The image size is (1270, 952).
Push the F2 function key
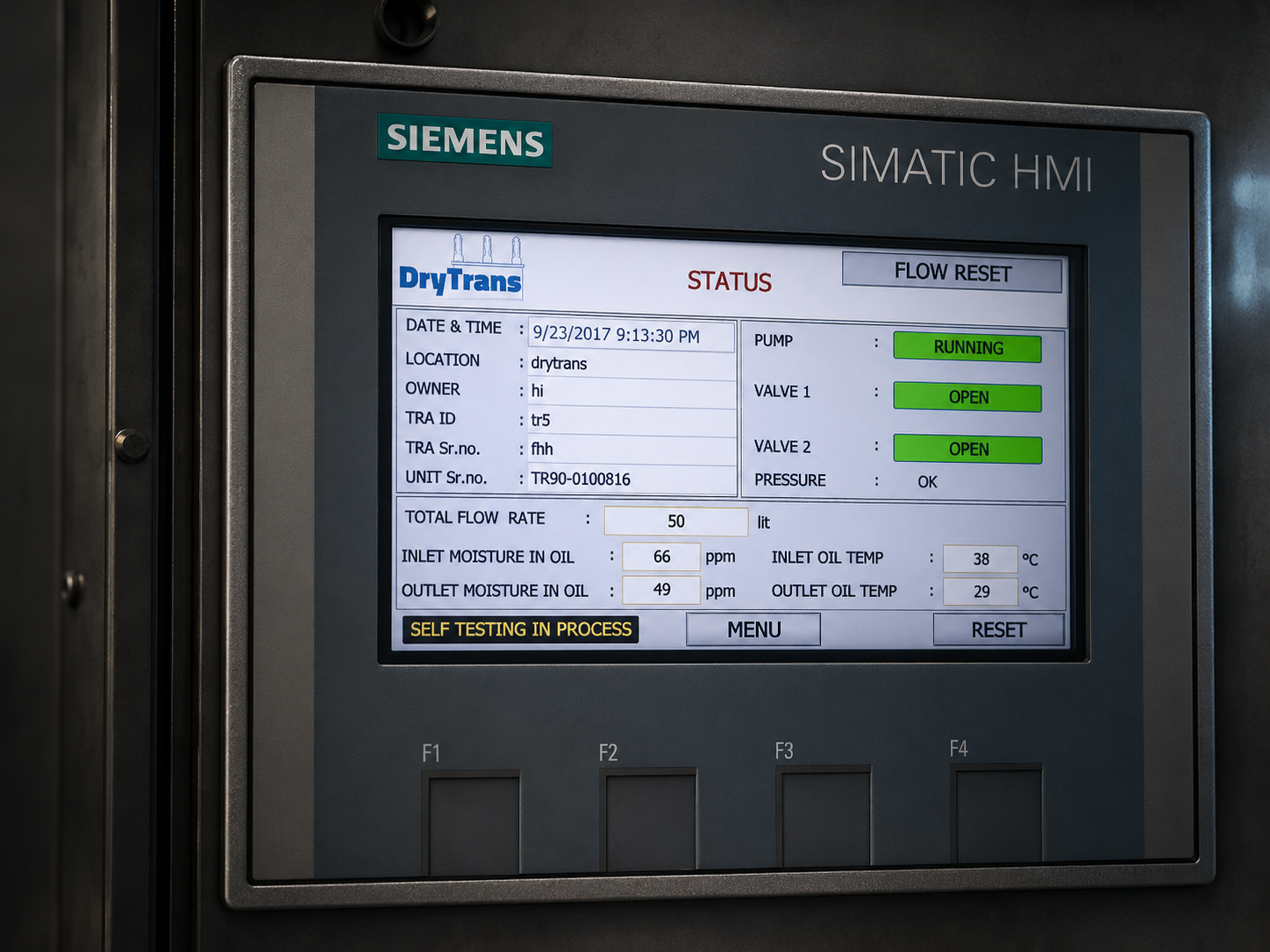(649, 820)
